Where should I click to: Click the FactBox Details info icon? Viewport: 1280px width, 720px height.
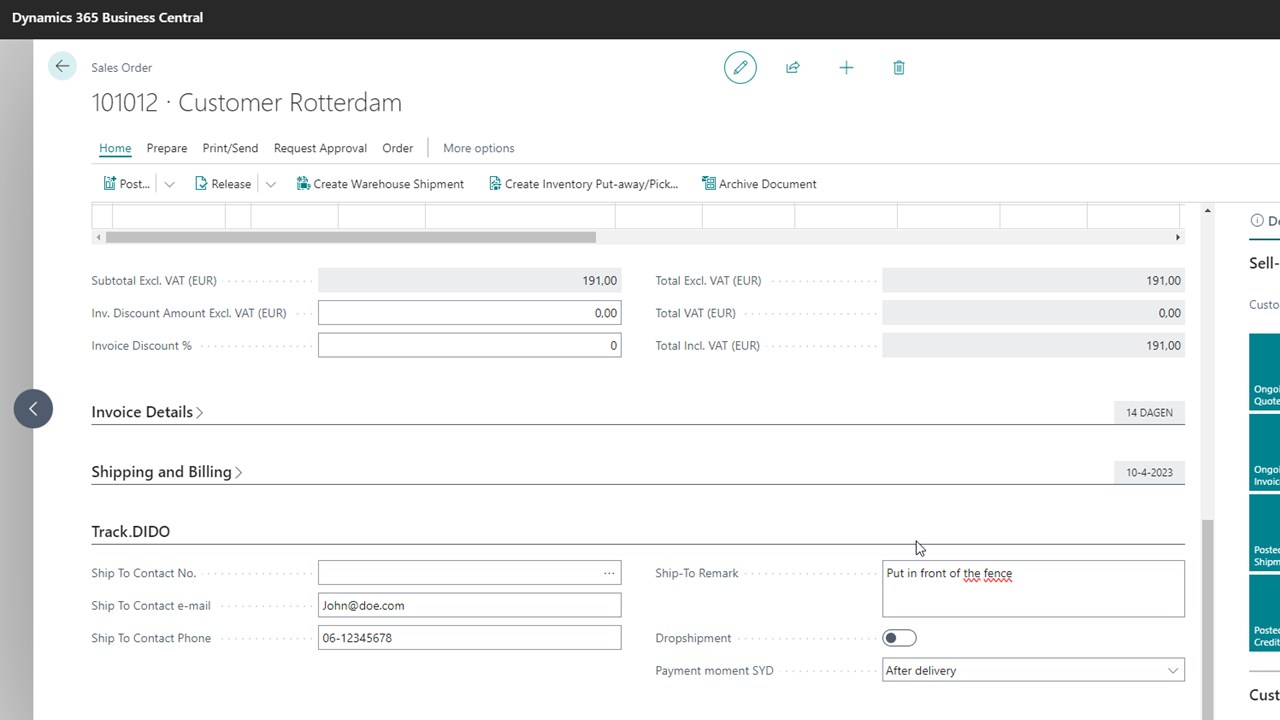1257,221
